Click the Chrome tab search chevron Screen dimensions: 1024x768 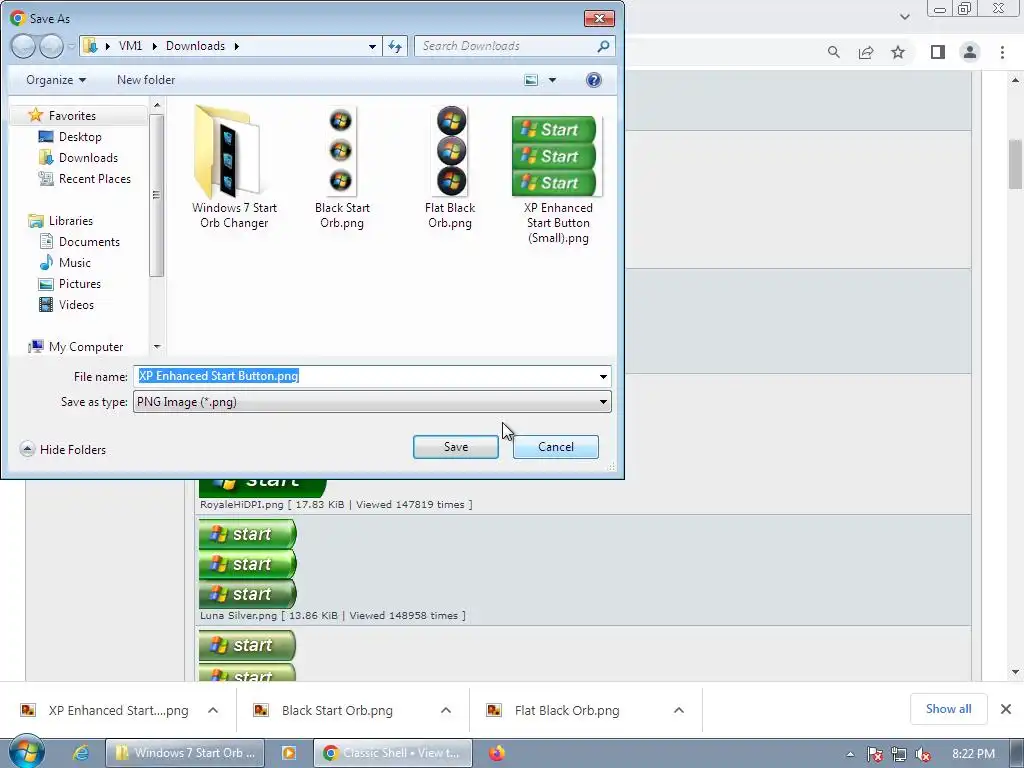[904, 17]
